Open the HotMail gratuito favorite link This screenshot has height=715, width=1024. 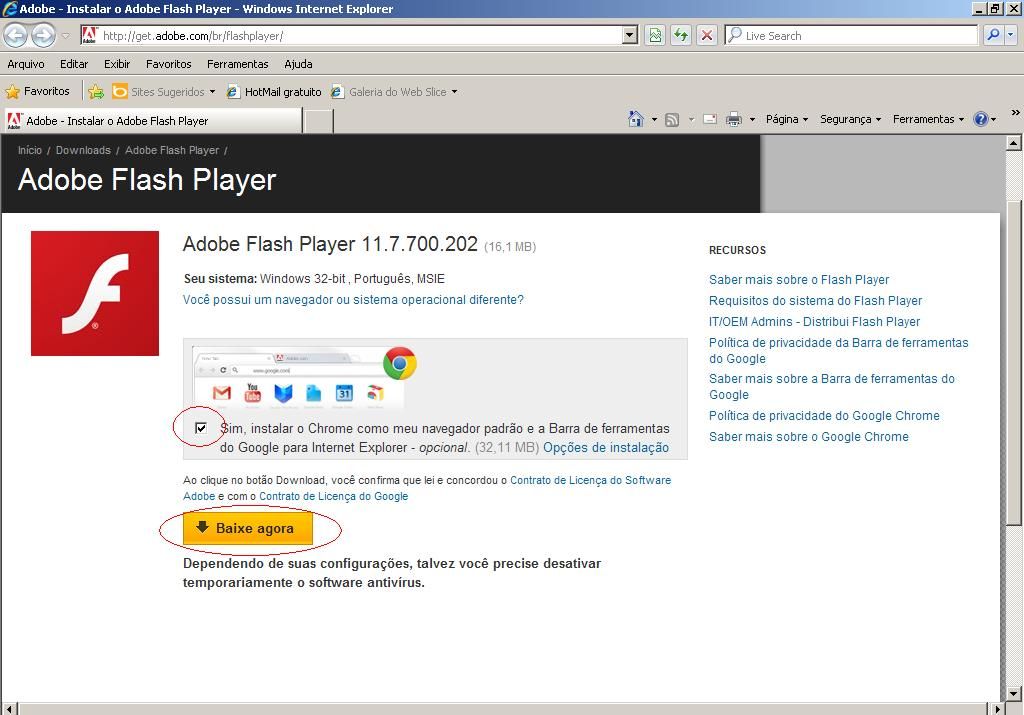tap(274, 91)
